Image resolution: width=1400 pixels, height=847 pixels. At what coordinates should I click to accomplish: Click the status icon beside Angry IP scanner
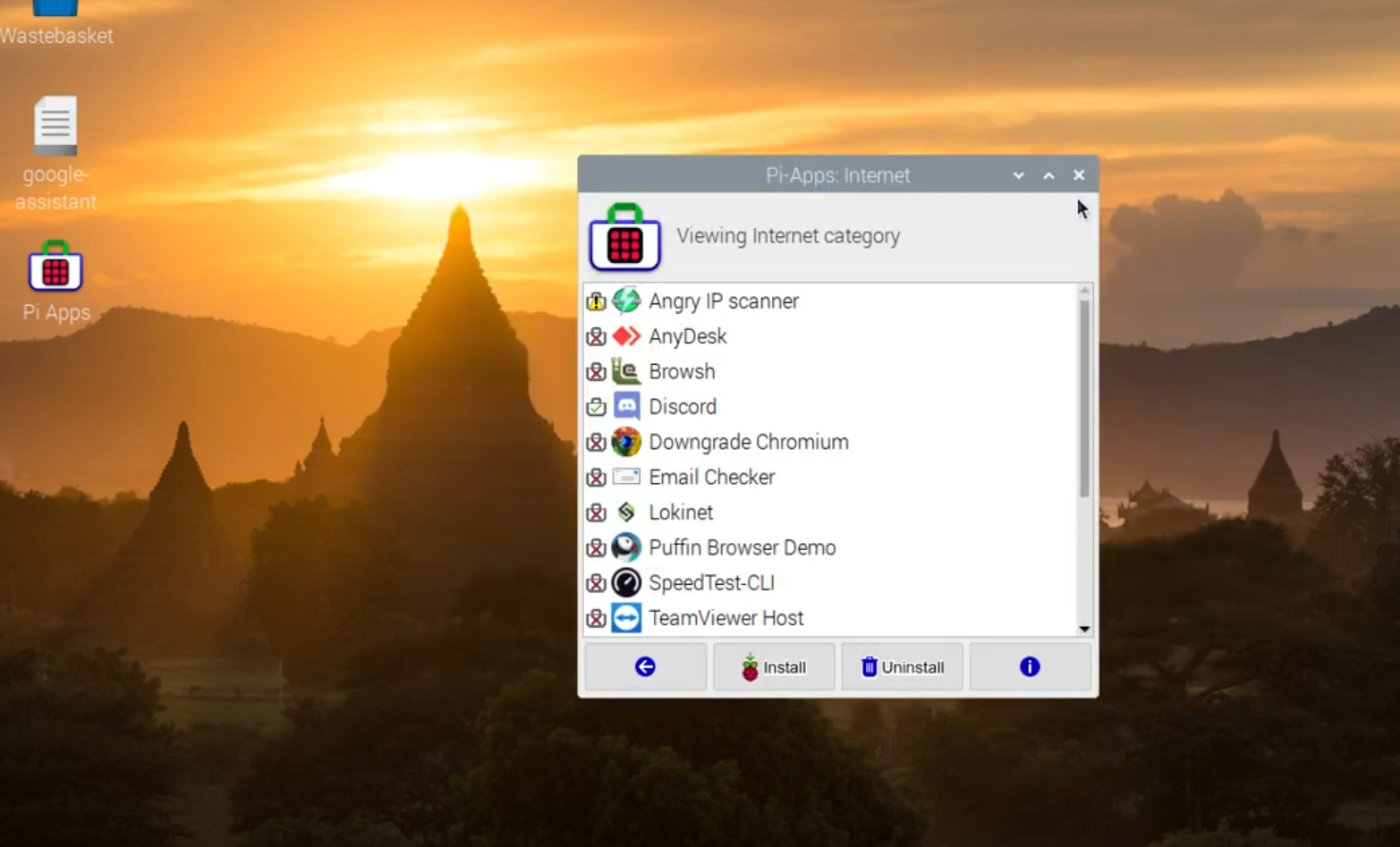click(597, 301)
